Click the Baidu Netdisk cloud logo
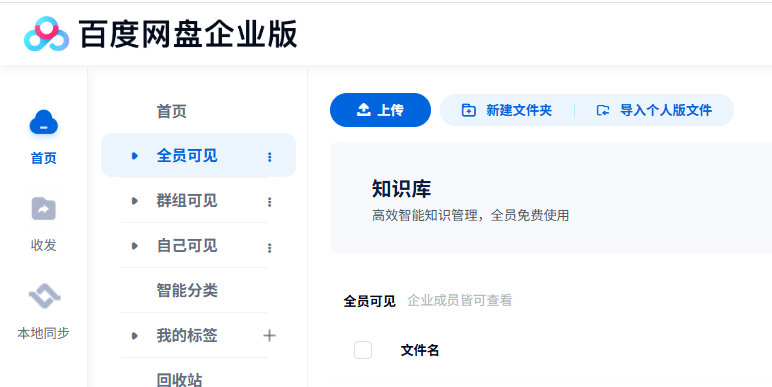Image resolution: width=772 pixels, height=387 pixels. 46,33
